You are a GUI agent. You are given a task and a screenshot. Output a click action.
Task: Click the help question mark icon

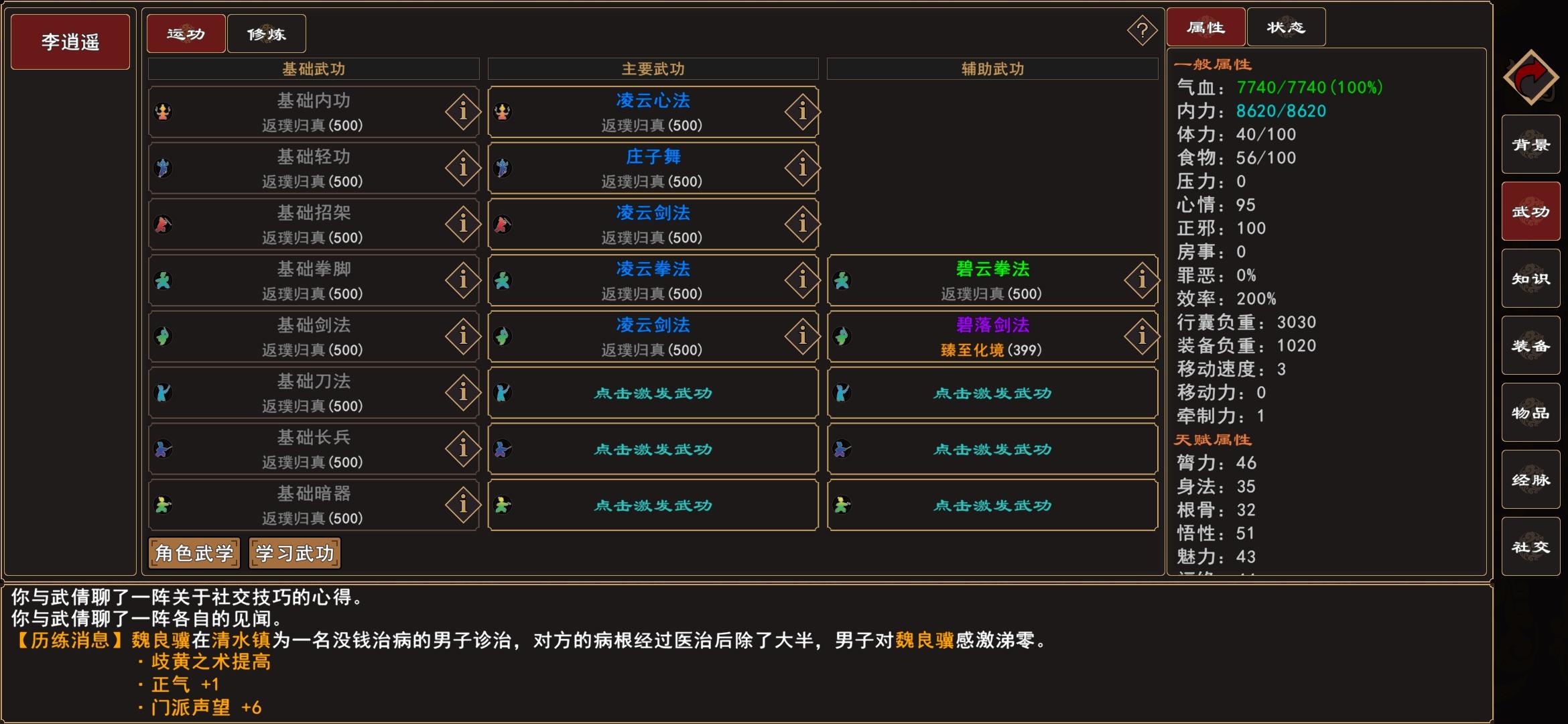tap(1142, 30)
